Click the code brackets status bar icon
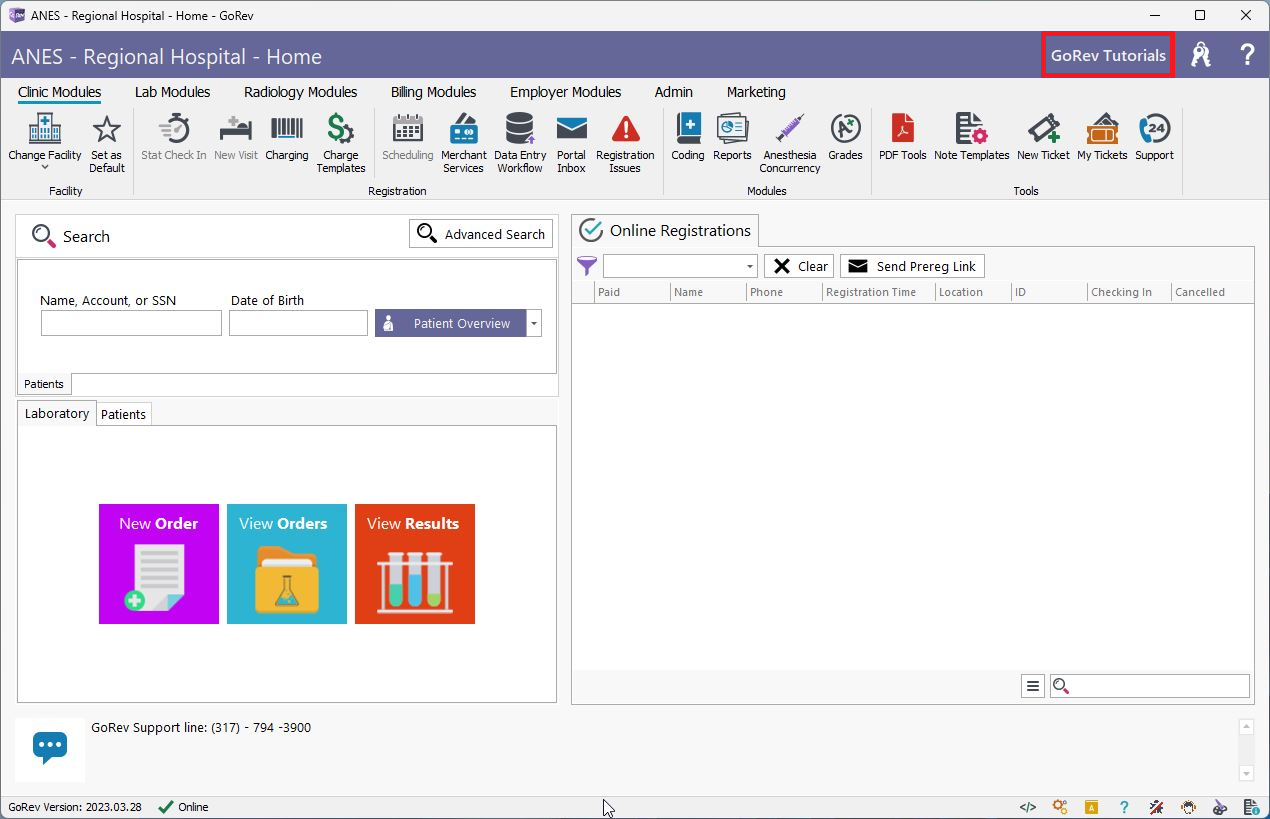The image size is (1270, 819). point(1027,807)
